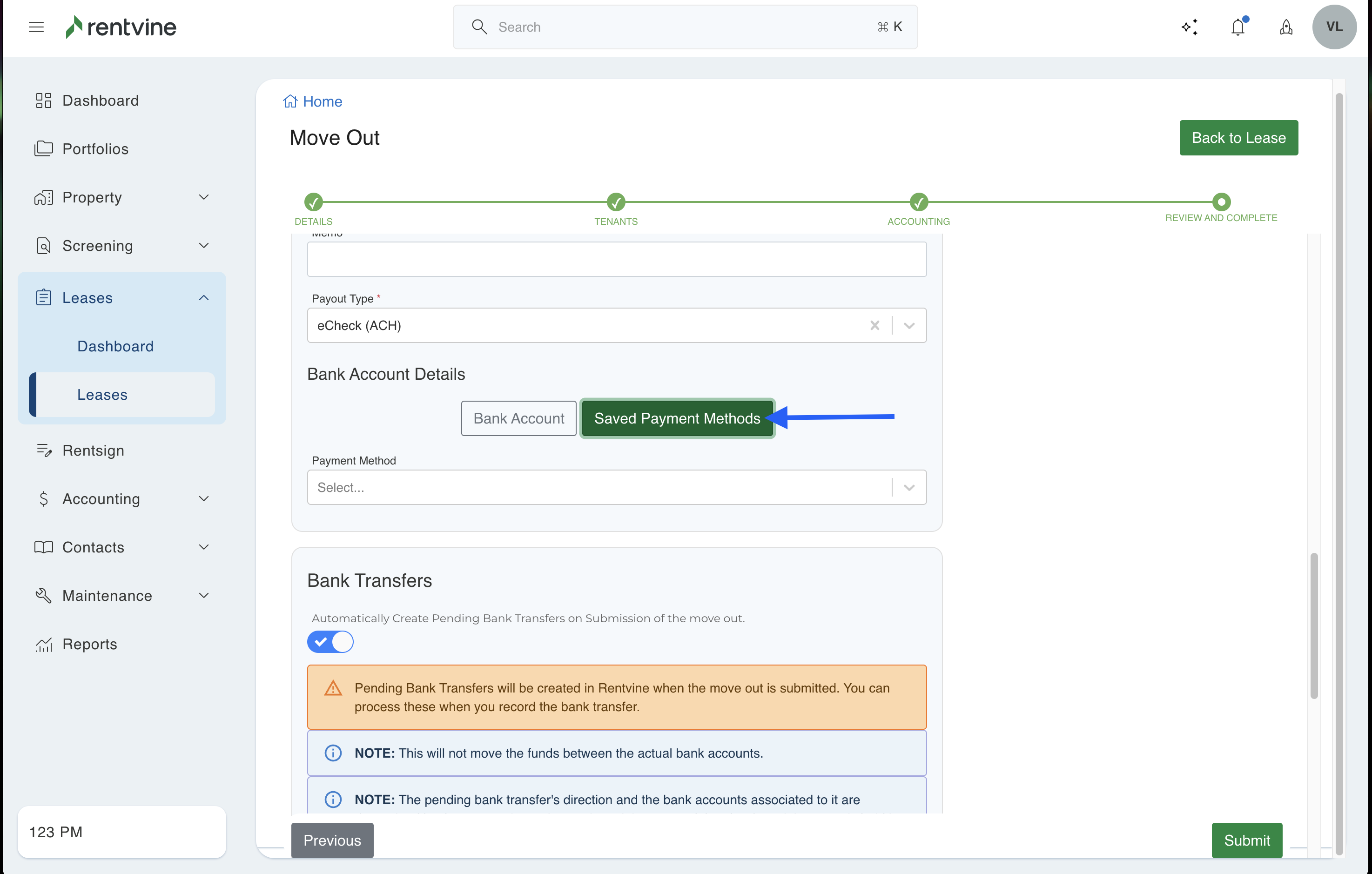Click the Back to Lease button
The height and width of the screenshot is (874, 1372).
pyautogui.click(x=1238, y=137)
